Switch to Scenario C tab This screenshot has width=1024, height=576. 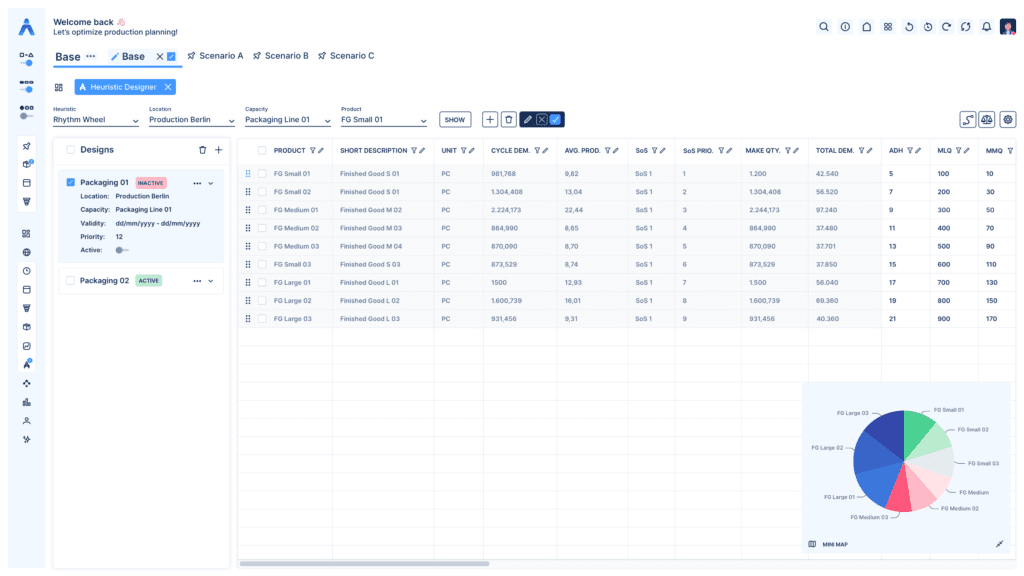pyautogui.click(x=345, y=56)
